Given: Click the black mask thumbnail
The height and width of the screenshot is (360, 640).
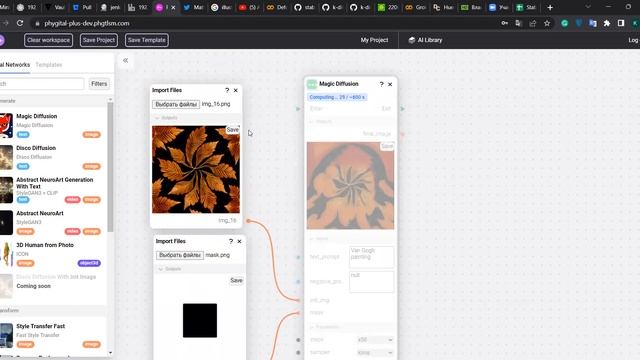Looking at the screenshot, I should tap(200, 320).
